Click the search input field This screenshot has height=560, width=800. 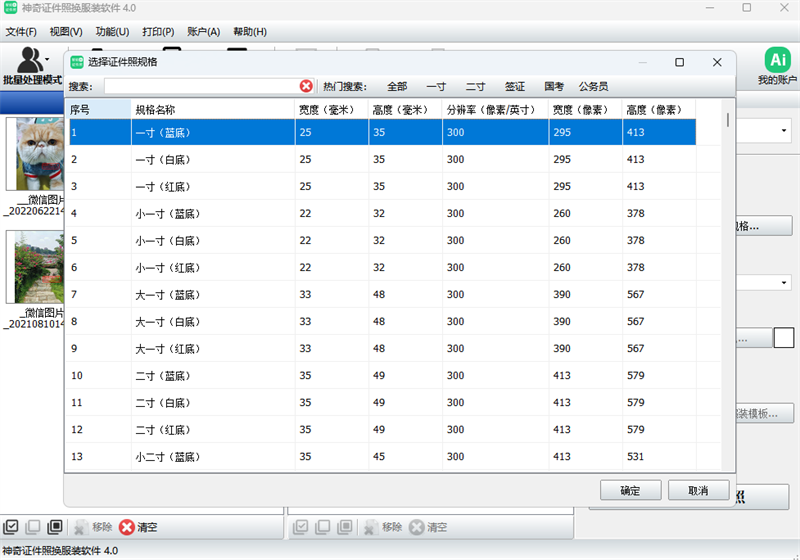click(200, 87)
